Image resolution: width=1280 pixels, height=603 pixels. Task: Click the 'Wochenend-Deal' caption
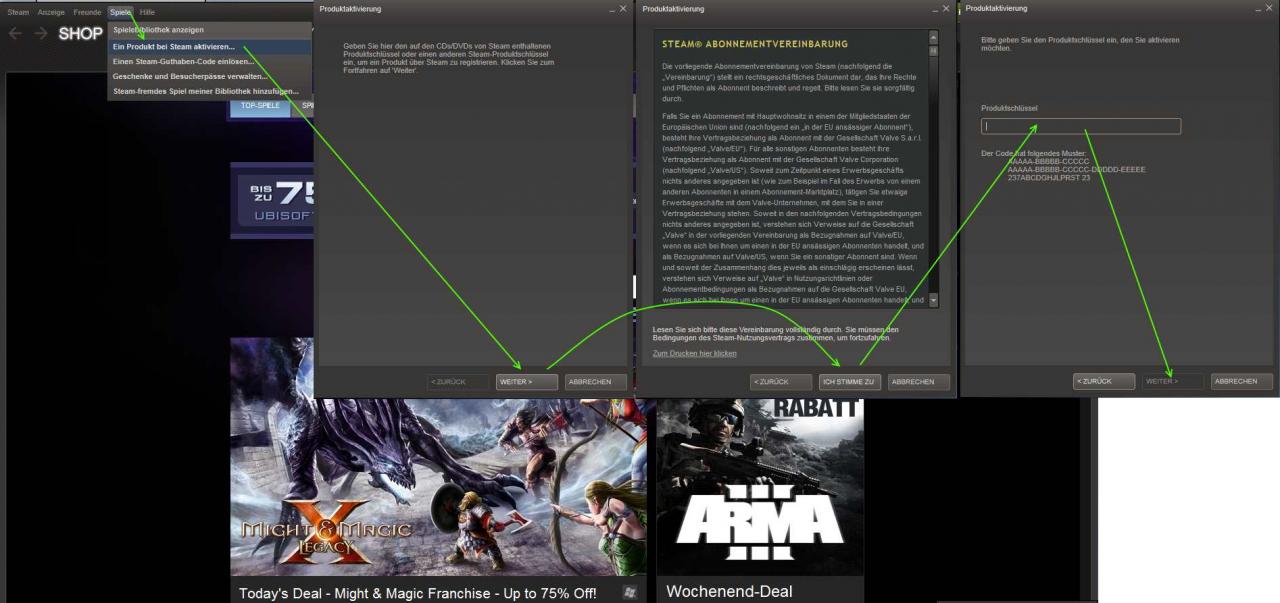(729, 592)
